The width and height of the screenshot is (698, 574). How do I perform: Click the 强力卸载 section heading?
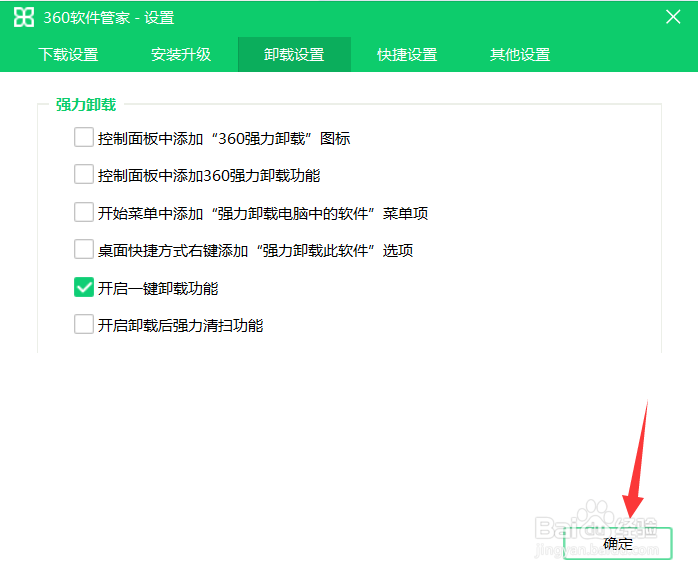86,105
